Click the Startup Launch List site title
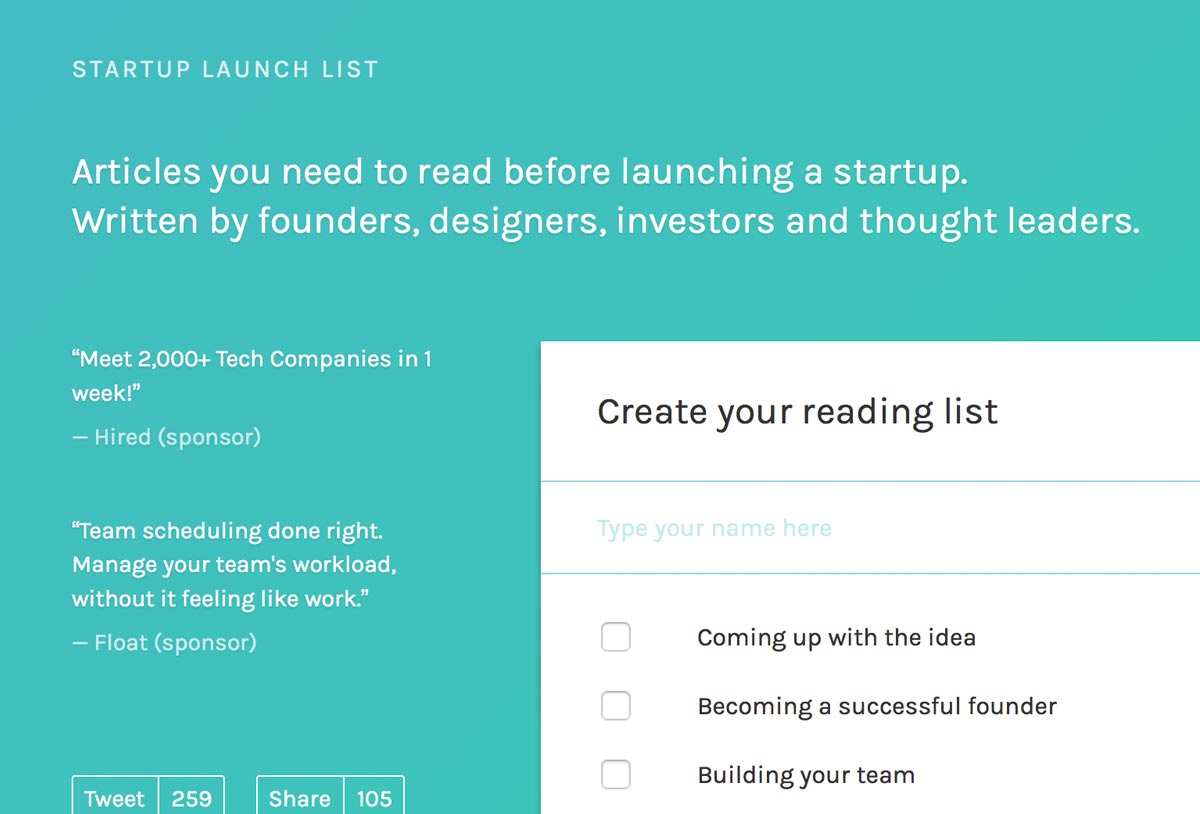1200x814 pixels. [225, 70]
